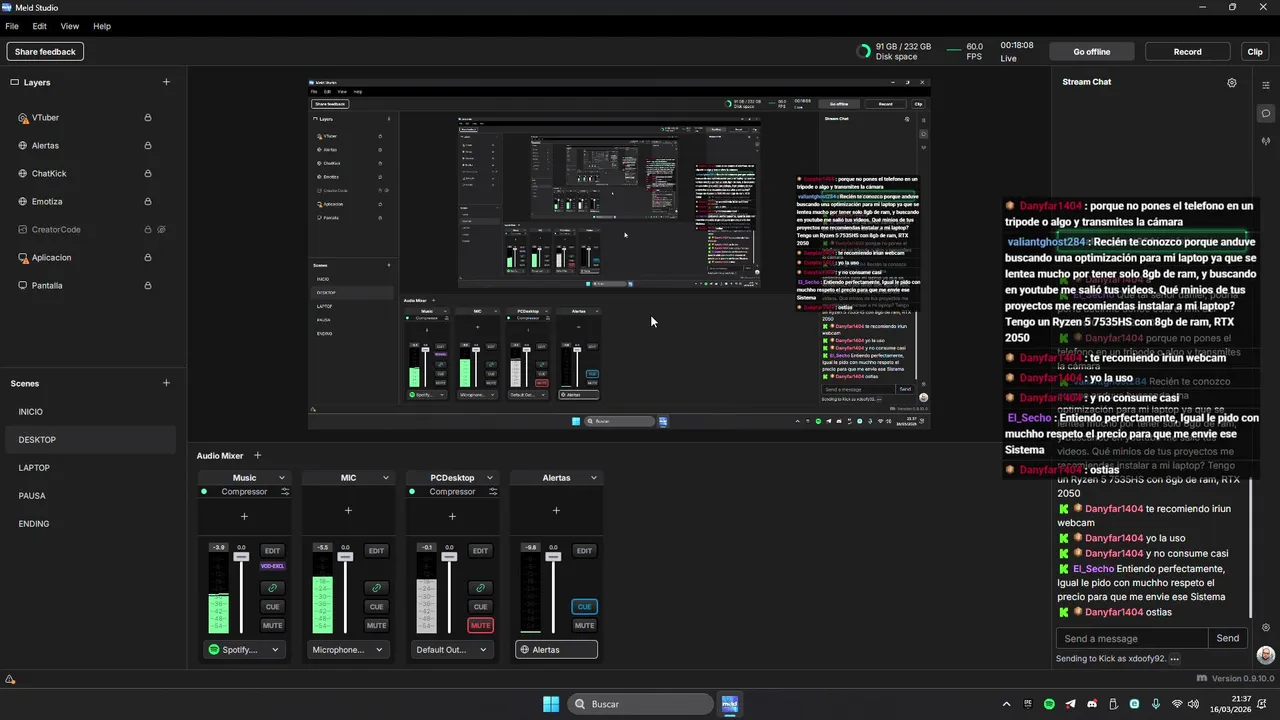Mute the Music audio track
This screenshot has width=1280, height=720.
click(272, 626)
